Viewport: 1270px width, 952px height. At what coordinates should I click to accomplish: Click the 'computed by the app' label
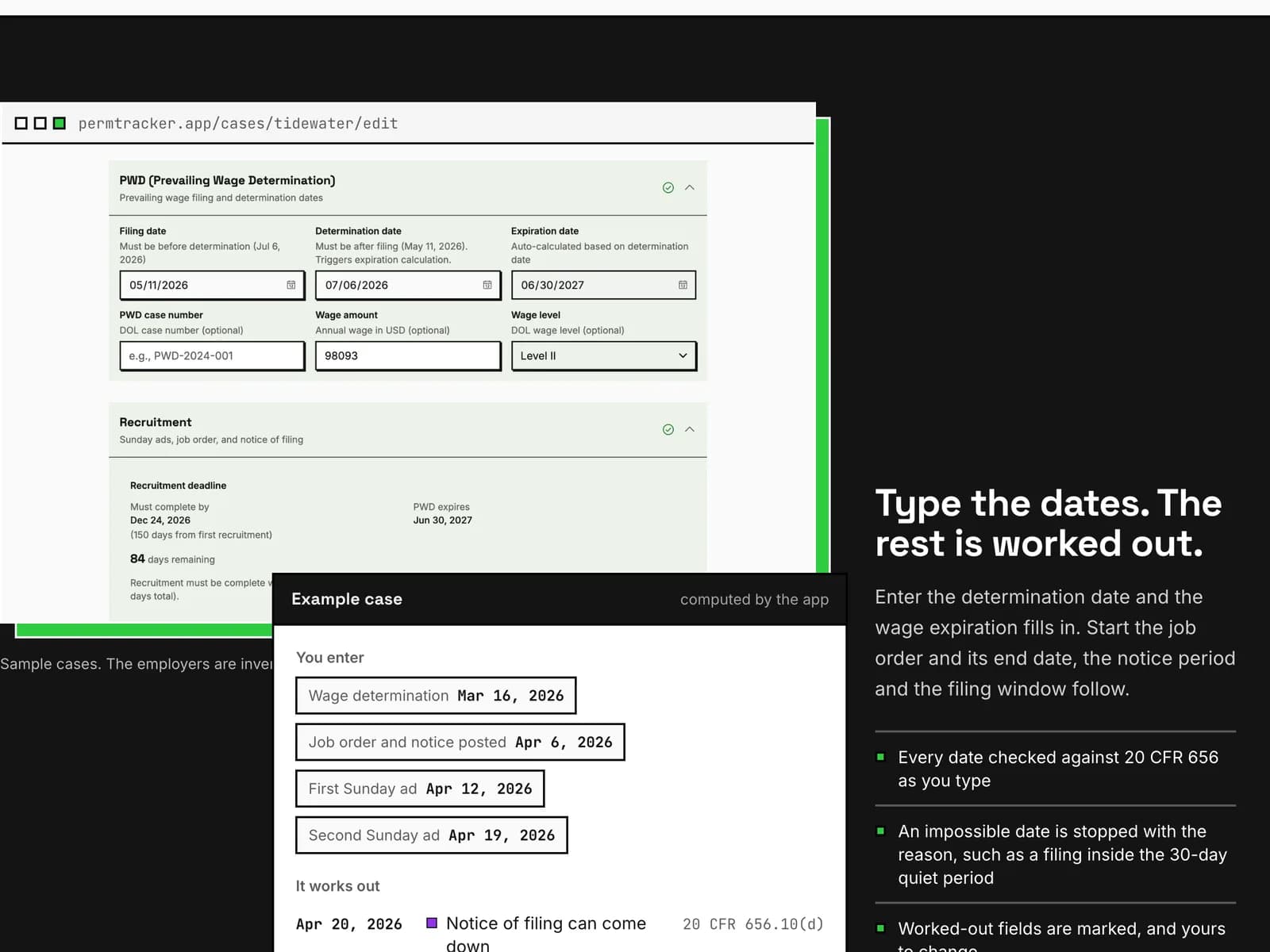click(x=754, y=600)
